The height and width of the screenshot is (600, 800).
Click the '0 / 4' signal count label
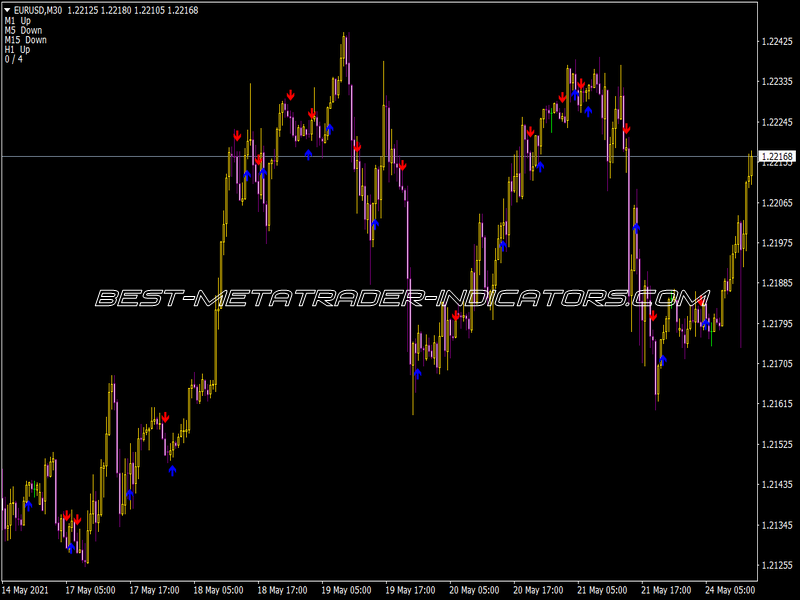pyautogui.click(x=14, y=59)
